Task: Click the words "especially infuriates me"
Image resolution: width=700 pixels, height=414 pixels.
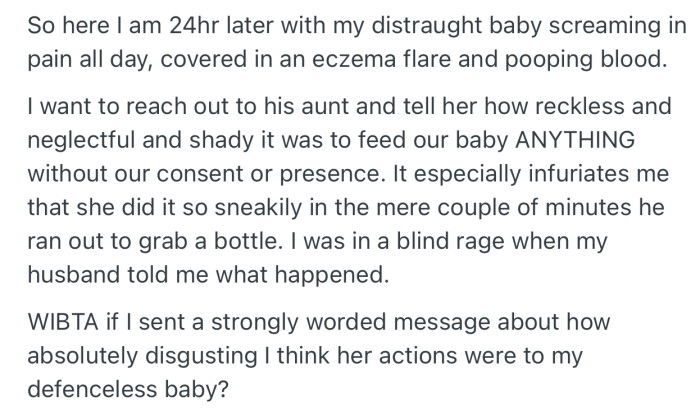Action: [x=541, y=174]
